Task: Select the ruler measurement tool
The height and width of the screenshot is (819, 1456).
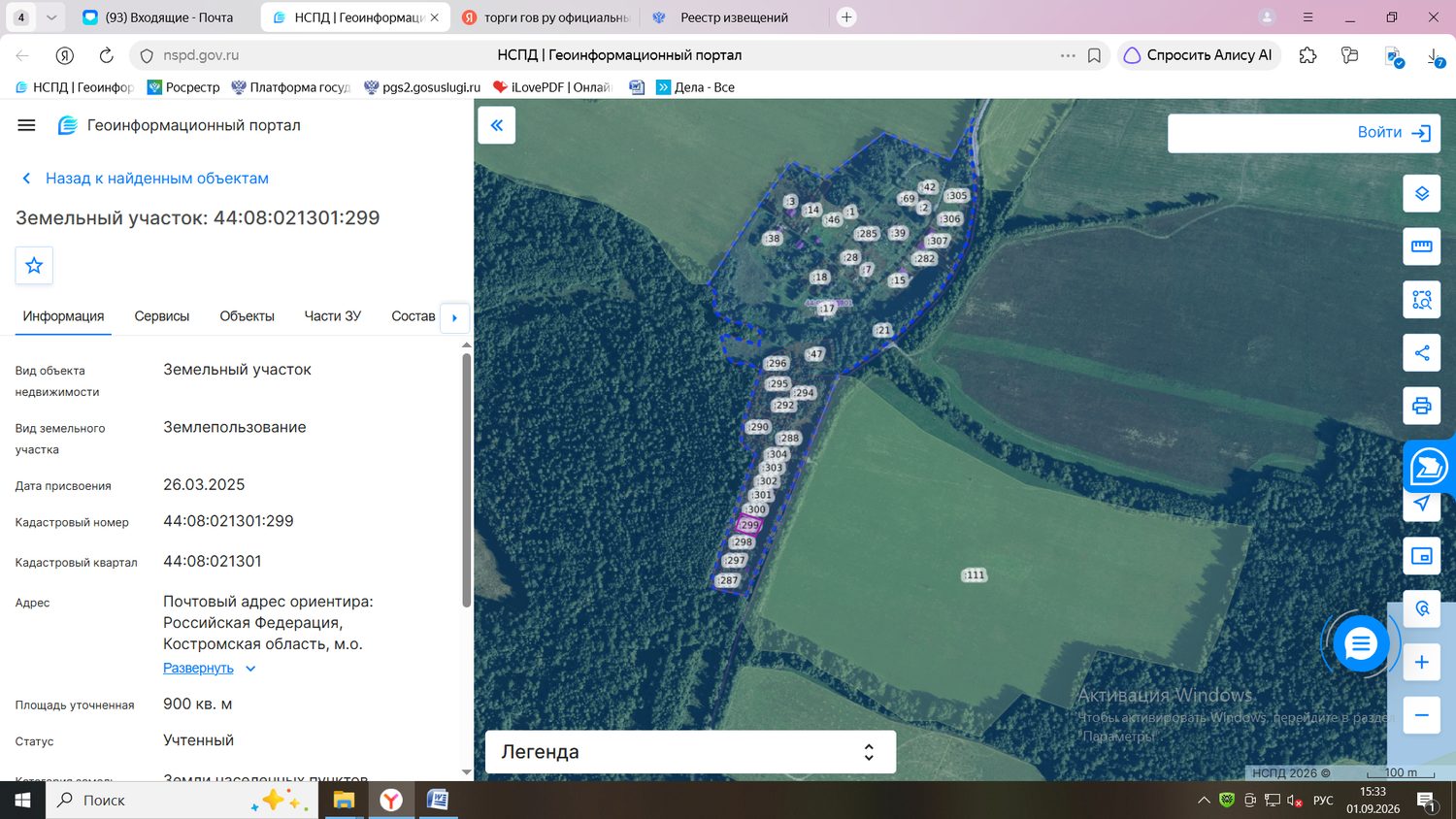Action: click(x=1421, y=246)
